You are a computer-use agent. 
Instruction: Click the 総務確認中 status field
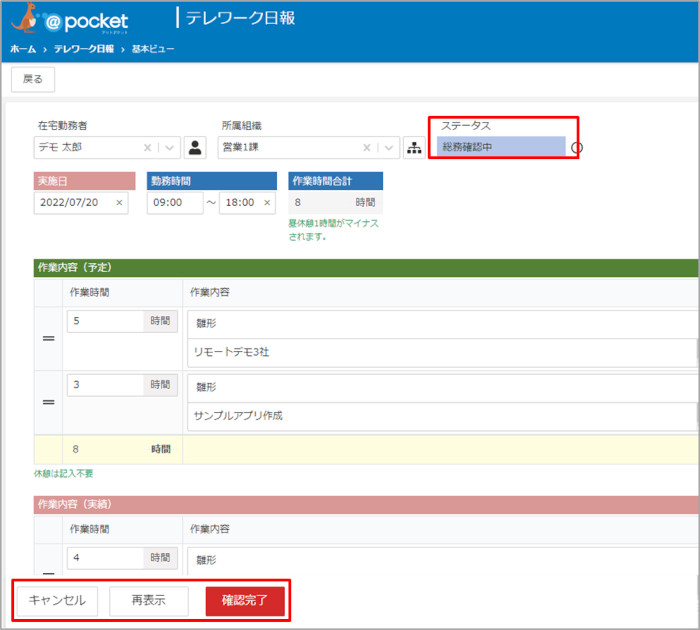(501, 146)
